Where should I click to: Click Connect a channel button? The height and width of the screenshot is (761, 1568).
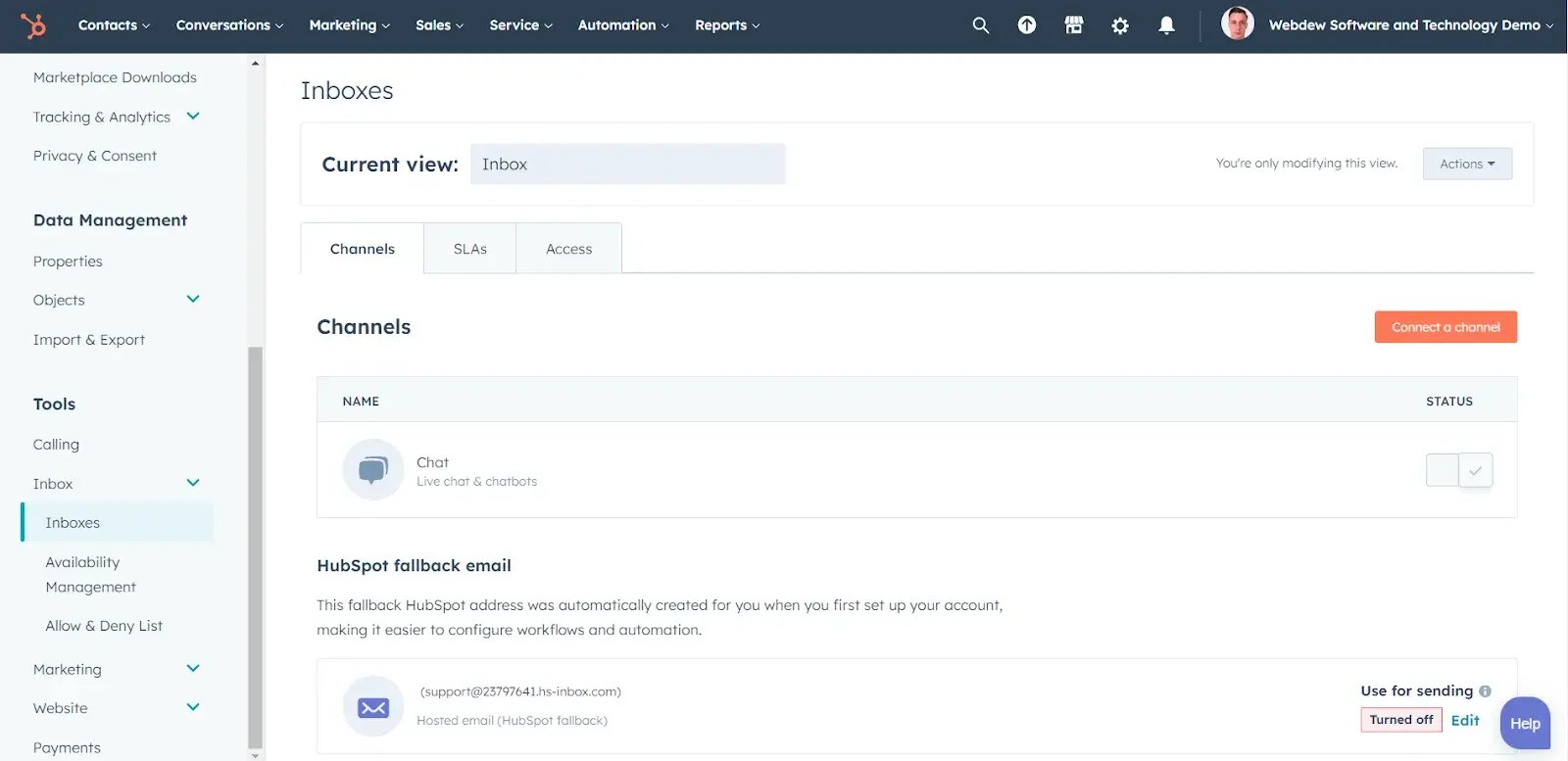(1445, 327)
